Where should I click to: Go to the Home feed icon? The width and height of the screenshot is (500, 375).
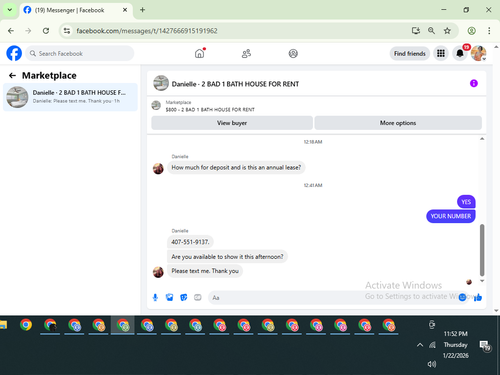(199, 53)
